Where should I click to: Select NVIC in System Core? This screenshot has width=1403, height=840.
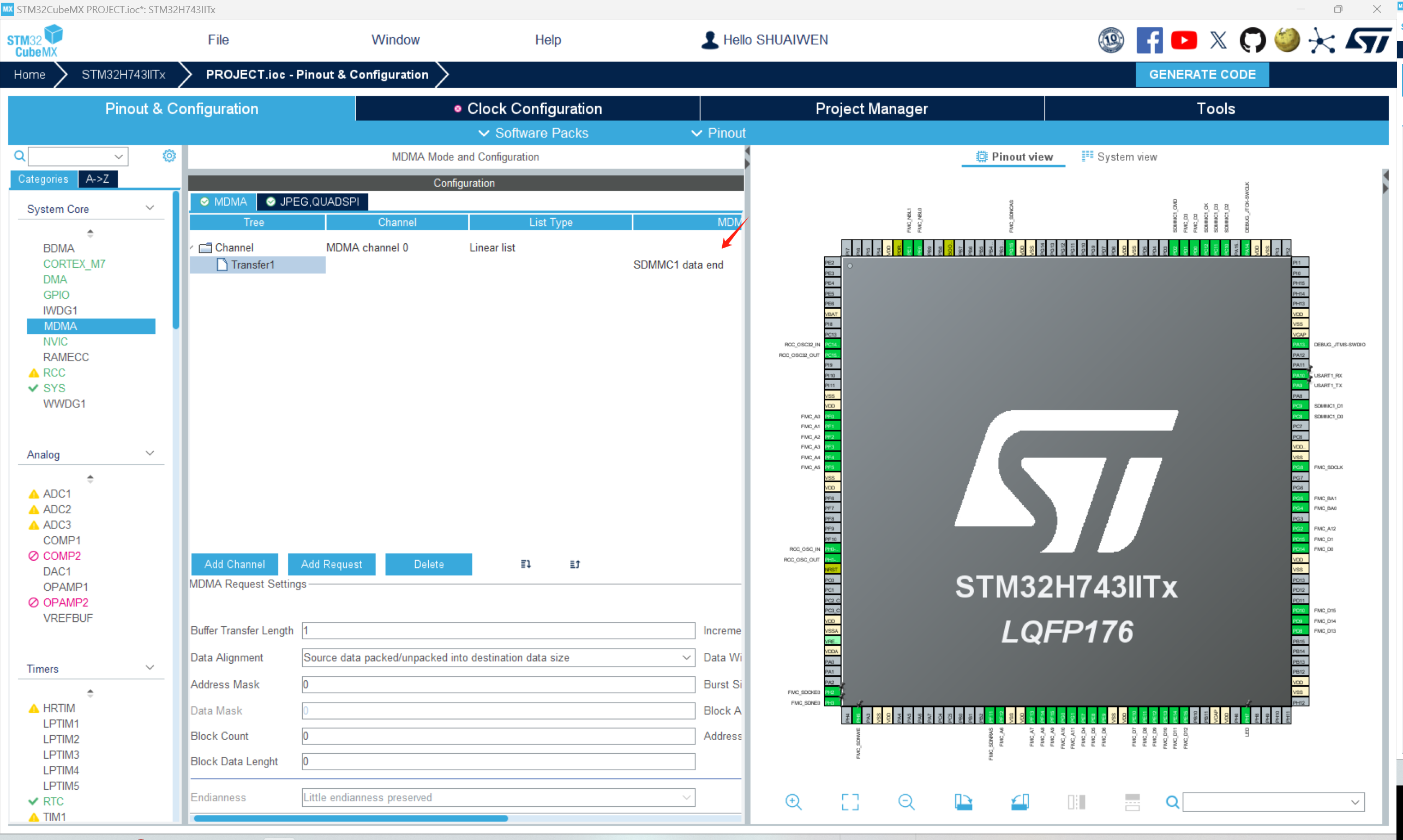[55, 341]
